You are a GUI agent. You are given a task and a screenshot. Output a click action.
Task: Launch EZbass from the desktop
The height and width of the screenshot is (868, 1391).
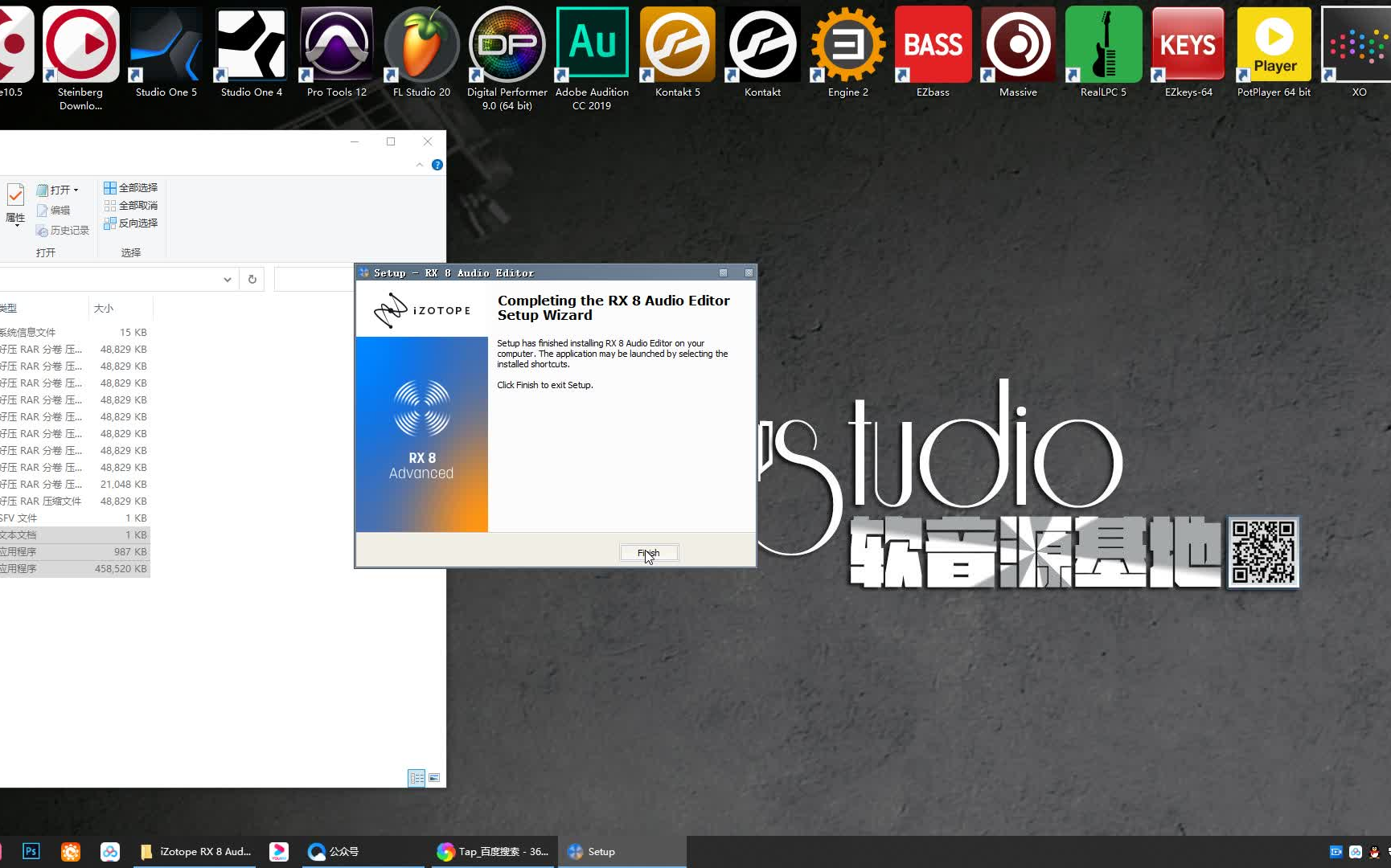click(932, 44)
